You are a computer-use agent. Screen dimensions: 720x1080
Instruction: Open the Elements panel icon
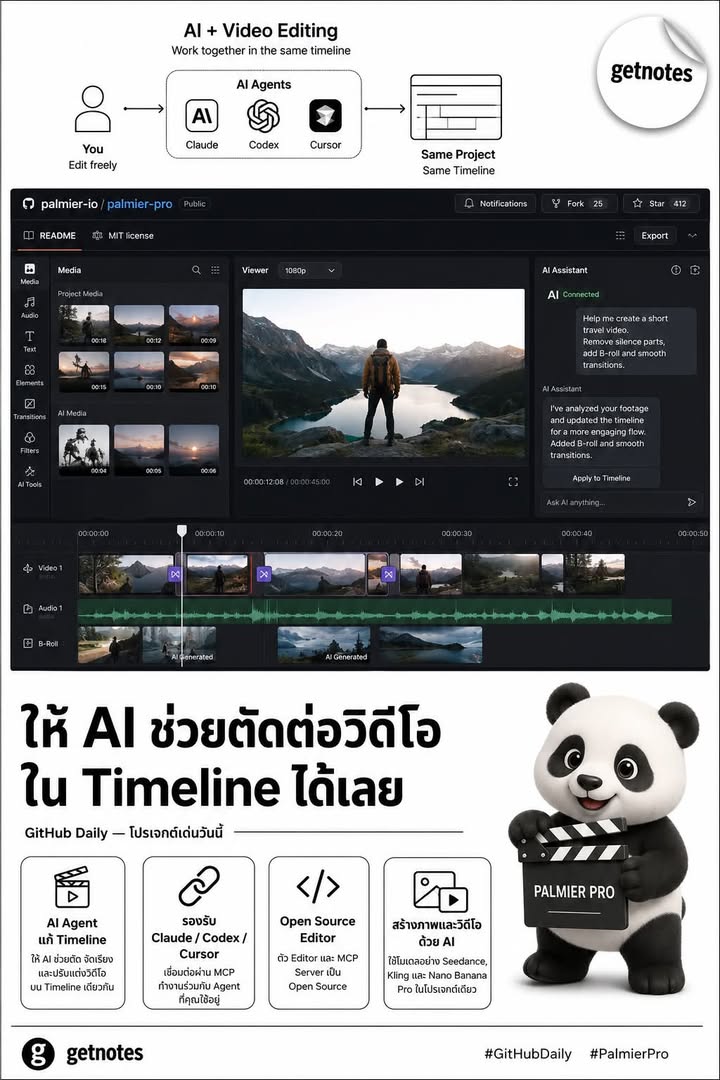click(x=30, y=374)
